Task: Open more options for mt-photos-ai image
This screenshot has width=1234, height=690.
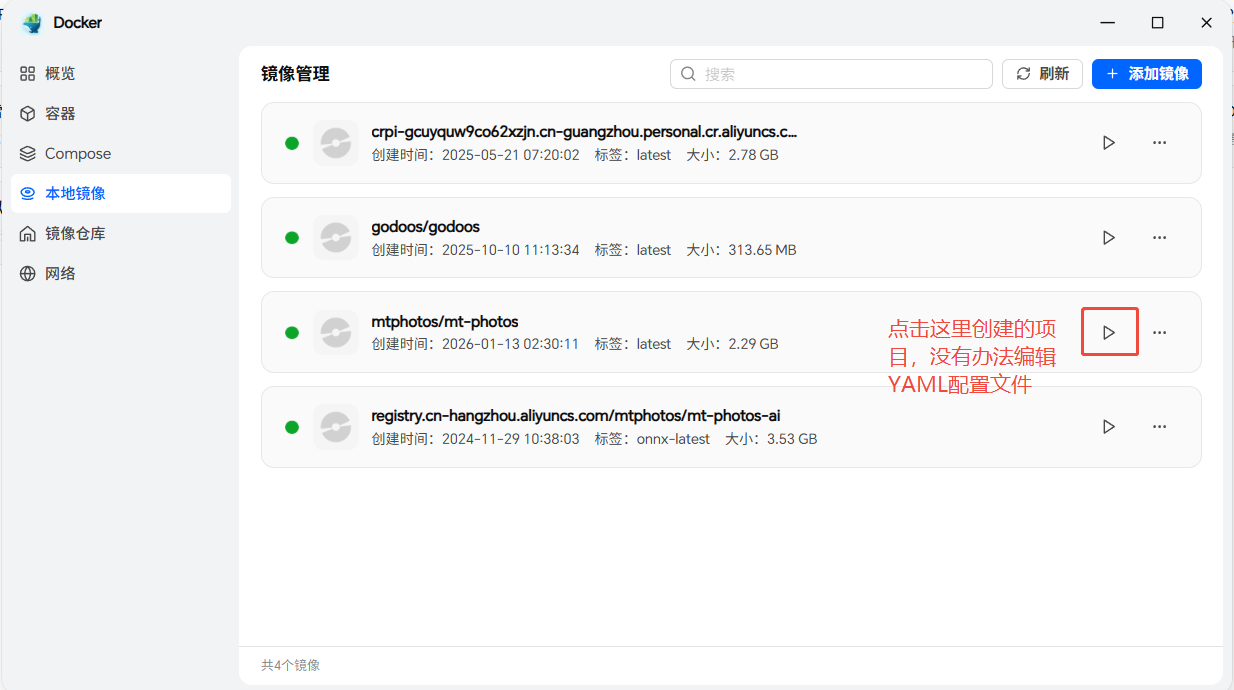Action: point(1160,427)
